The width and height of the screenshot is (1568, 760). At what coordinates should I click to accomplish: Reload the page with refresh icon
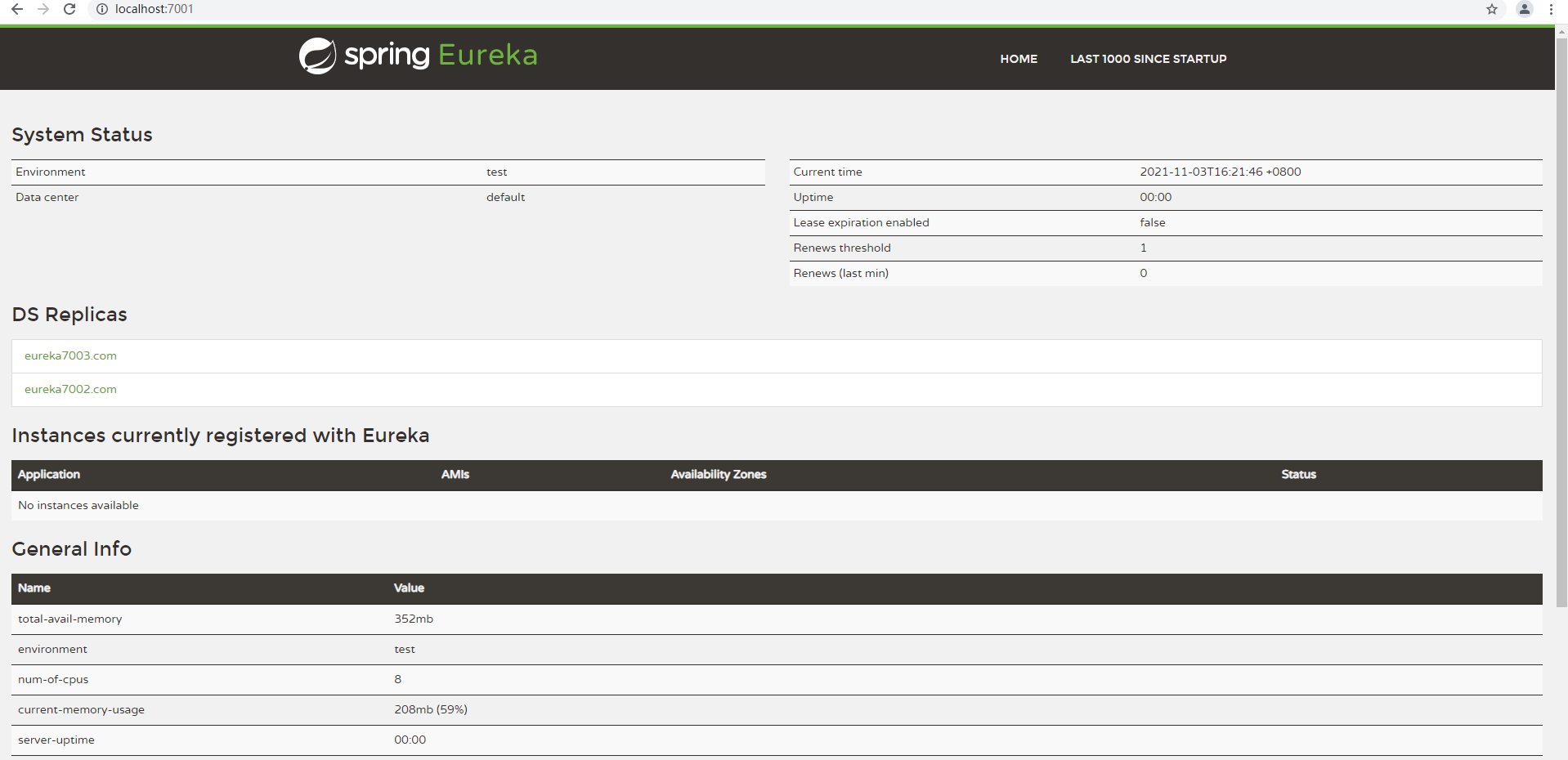(x=69, y=9)
